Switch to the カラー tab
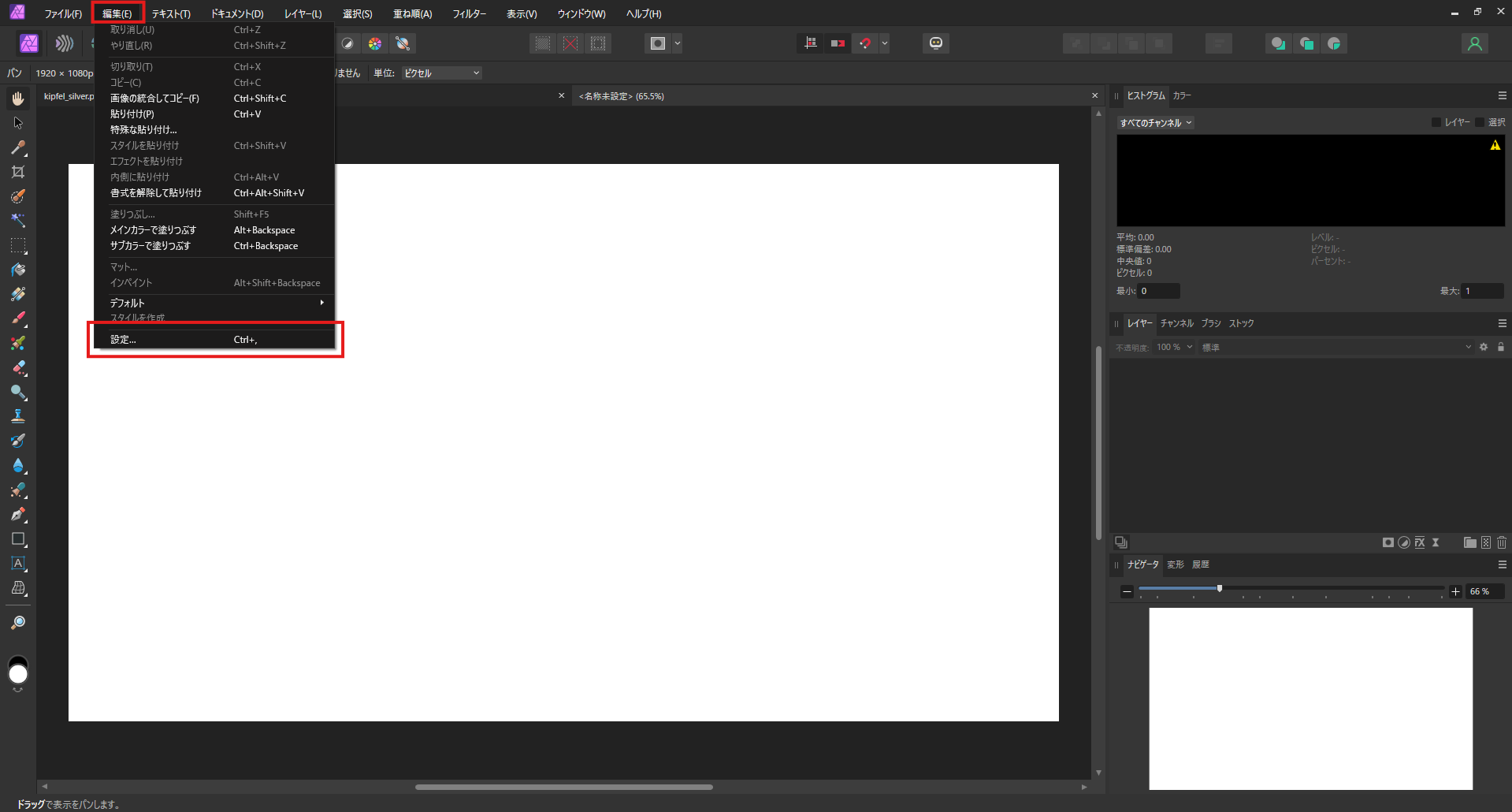Image resolution: width=1512 pixels, height=812 pixels. [x=1182, y=95]
